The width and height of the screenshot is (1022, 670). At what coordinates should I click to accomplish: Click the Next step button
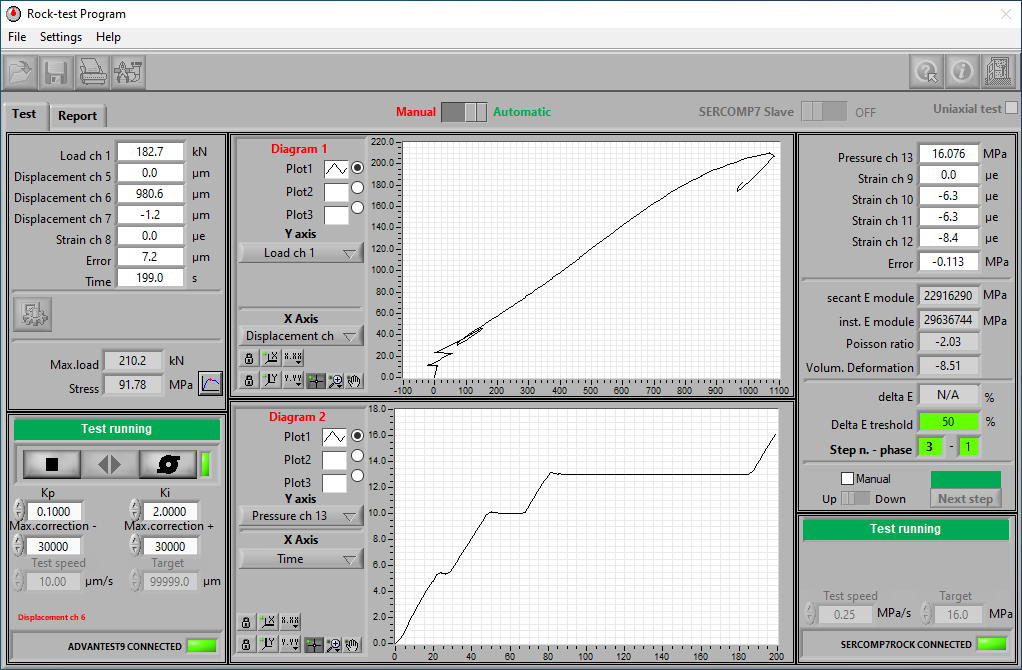click(x=965, y=499)
